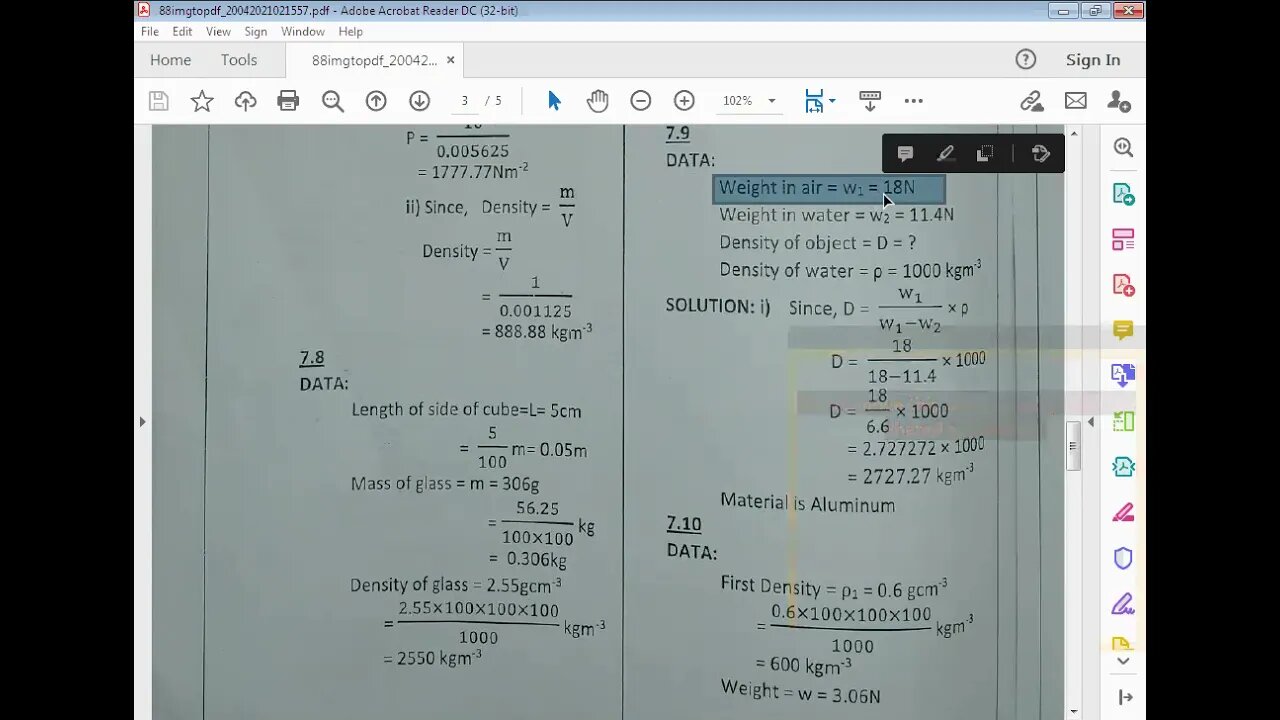Open the Edit menu
1280x720 pixels.
tap(182, 31)
